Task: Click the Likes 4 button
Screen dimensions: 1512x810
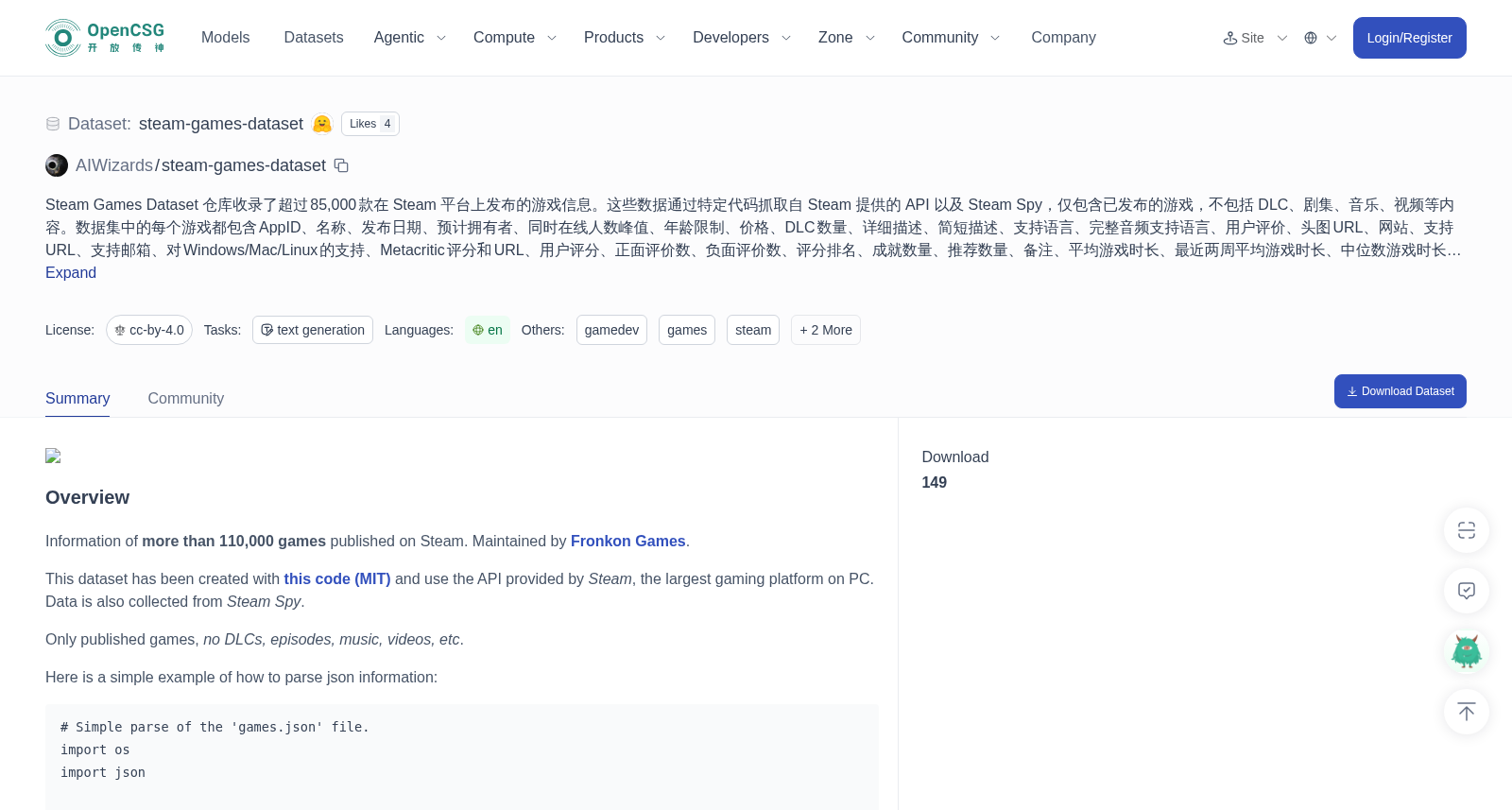Action: coord(370,124)
